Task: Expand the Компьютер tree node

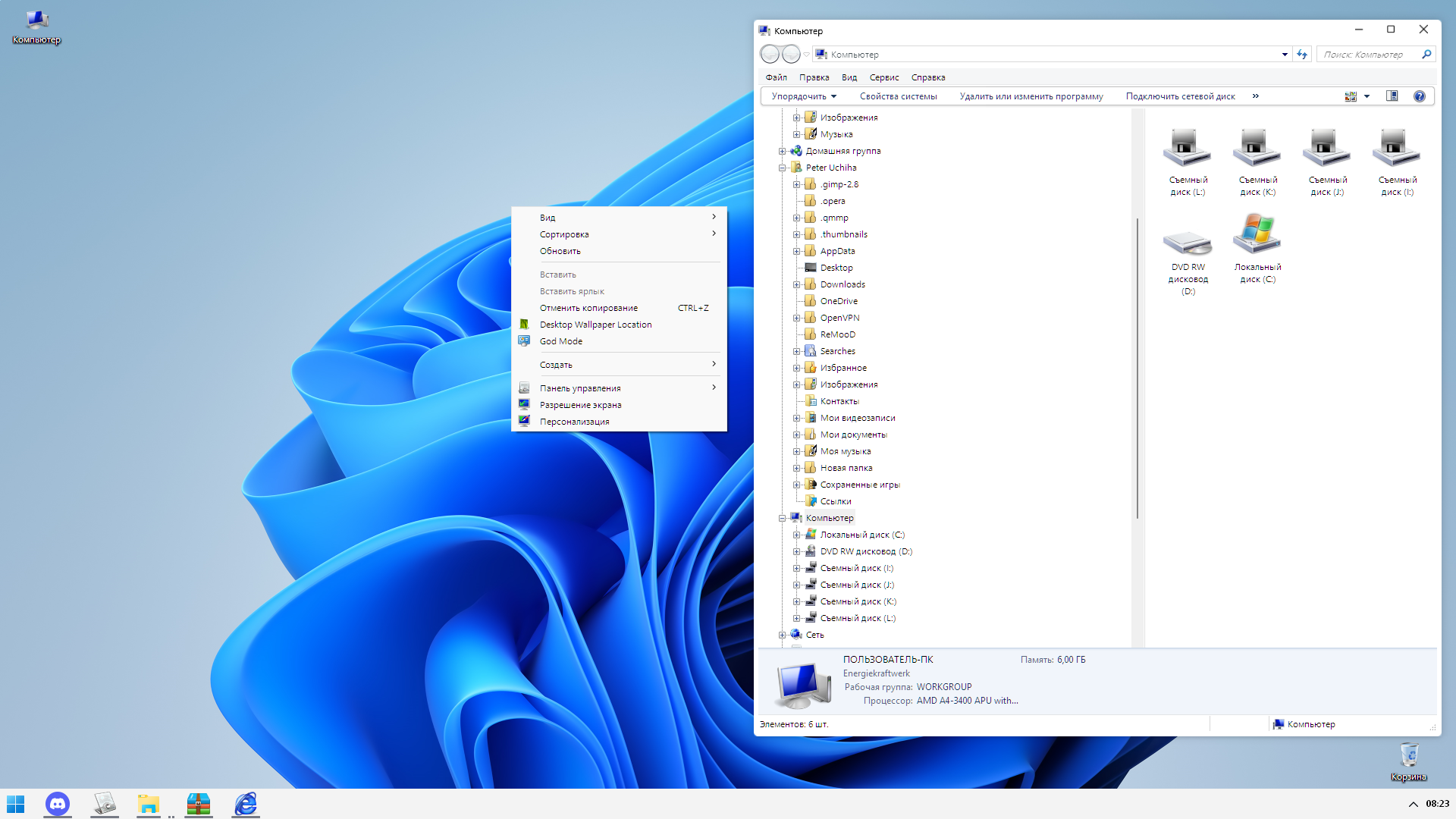Action: (x=783, y=518)
